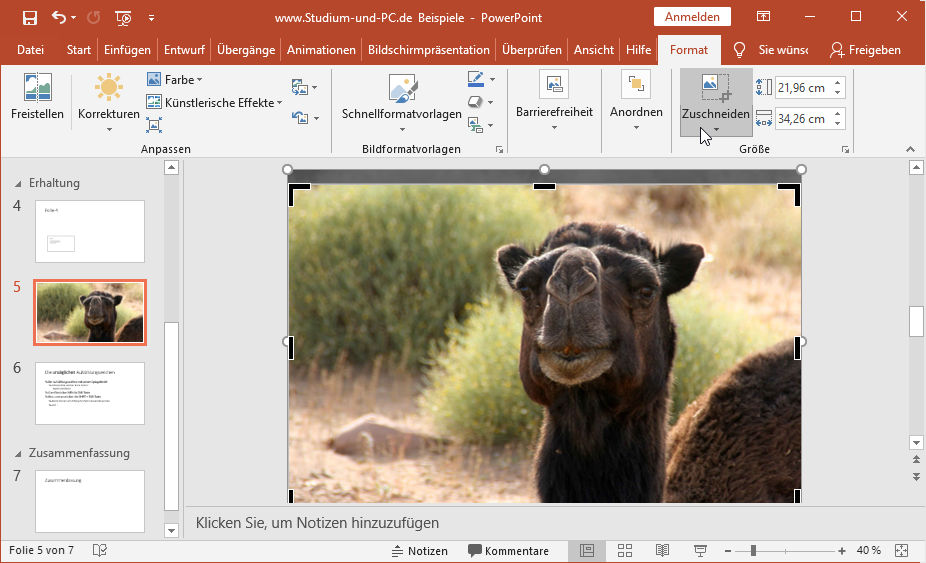Open the Hilfe tab

tap(638, 50)
